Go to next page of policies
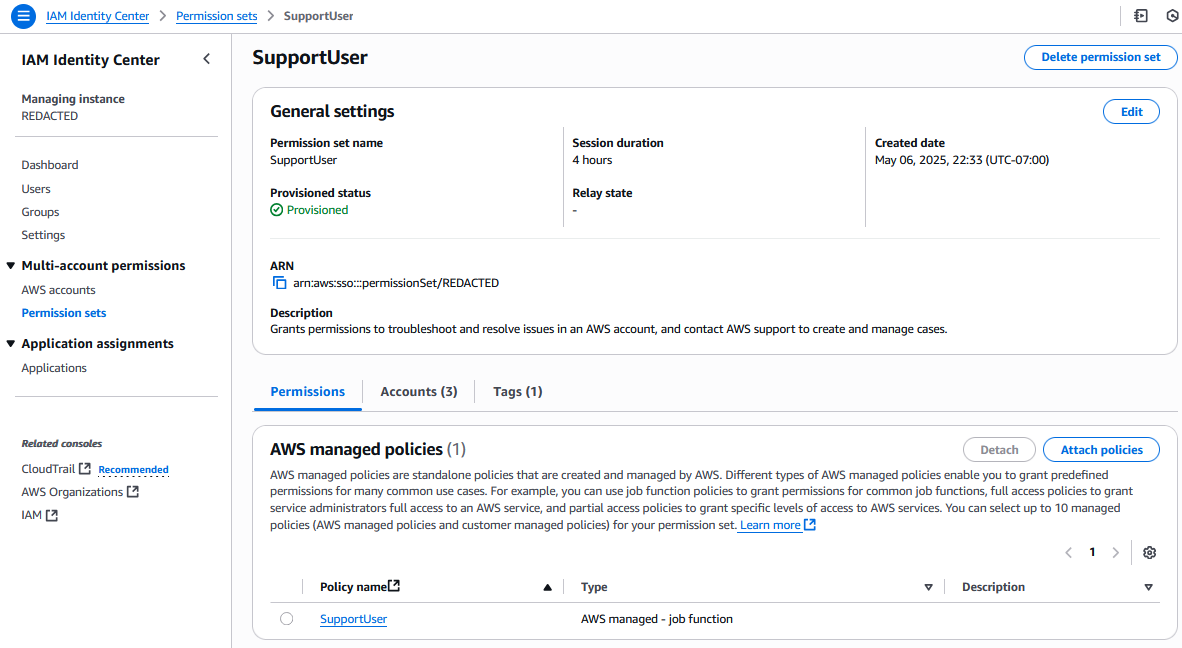 [x=1116, y=552]
